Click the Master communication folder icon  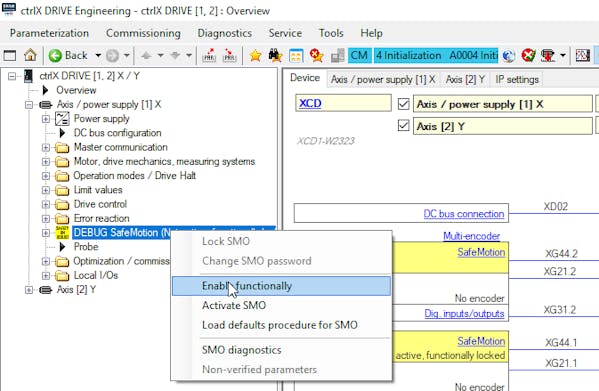click(x=62, y=148)
